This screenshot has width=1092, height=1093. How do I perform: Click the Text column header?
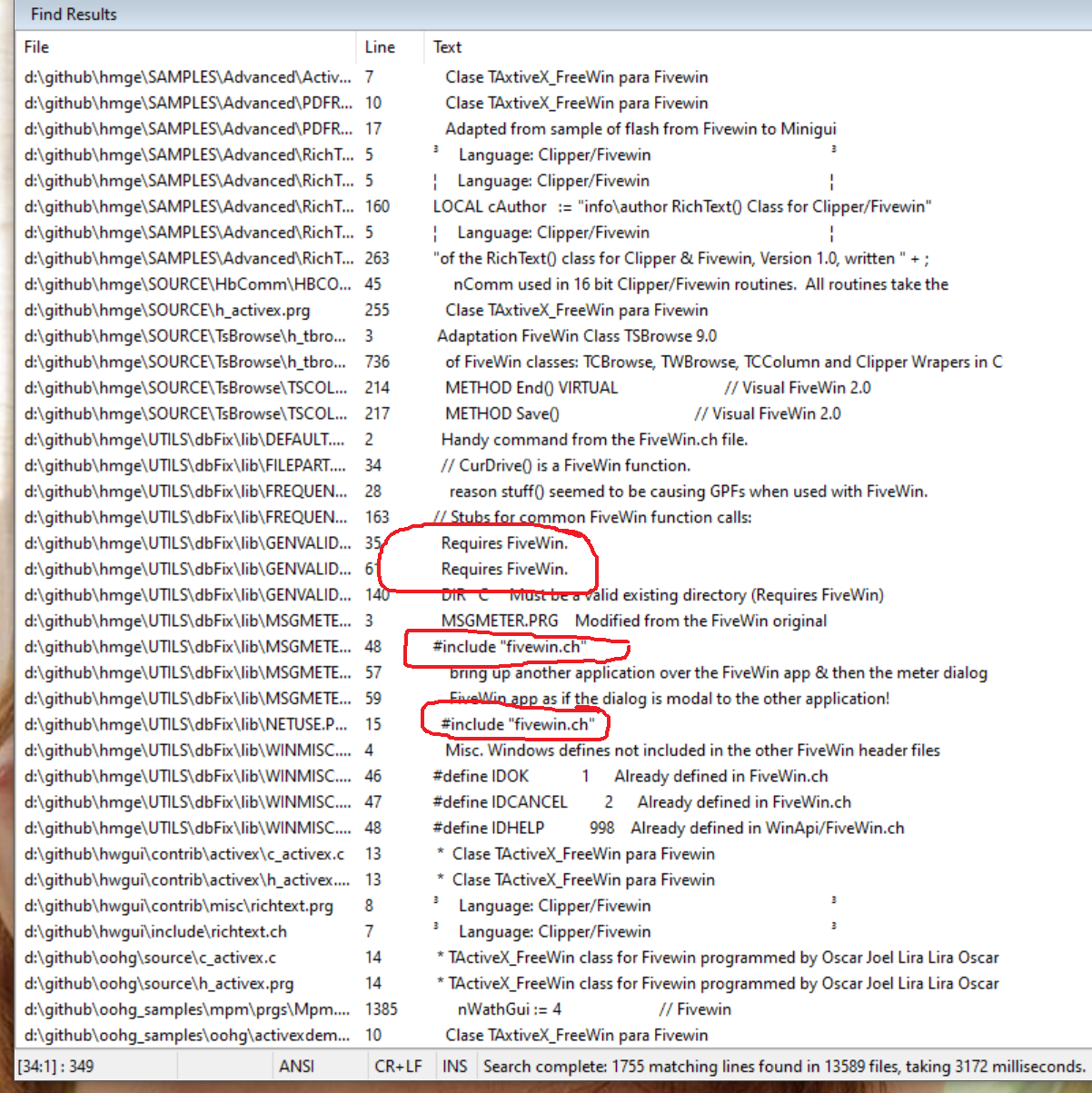(757, 47)
